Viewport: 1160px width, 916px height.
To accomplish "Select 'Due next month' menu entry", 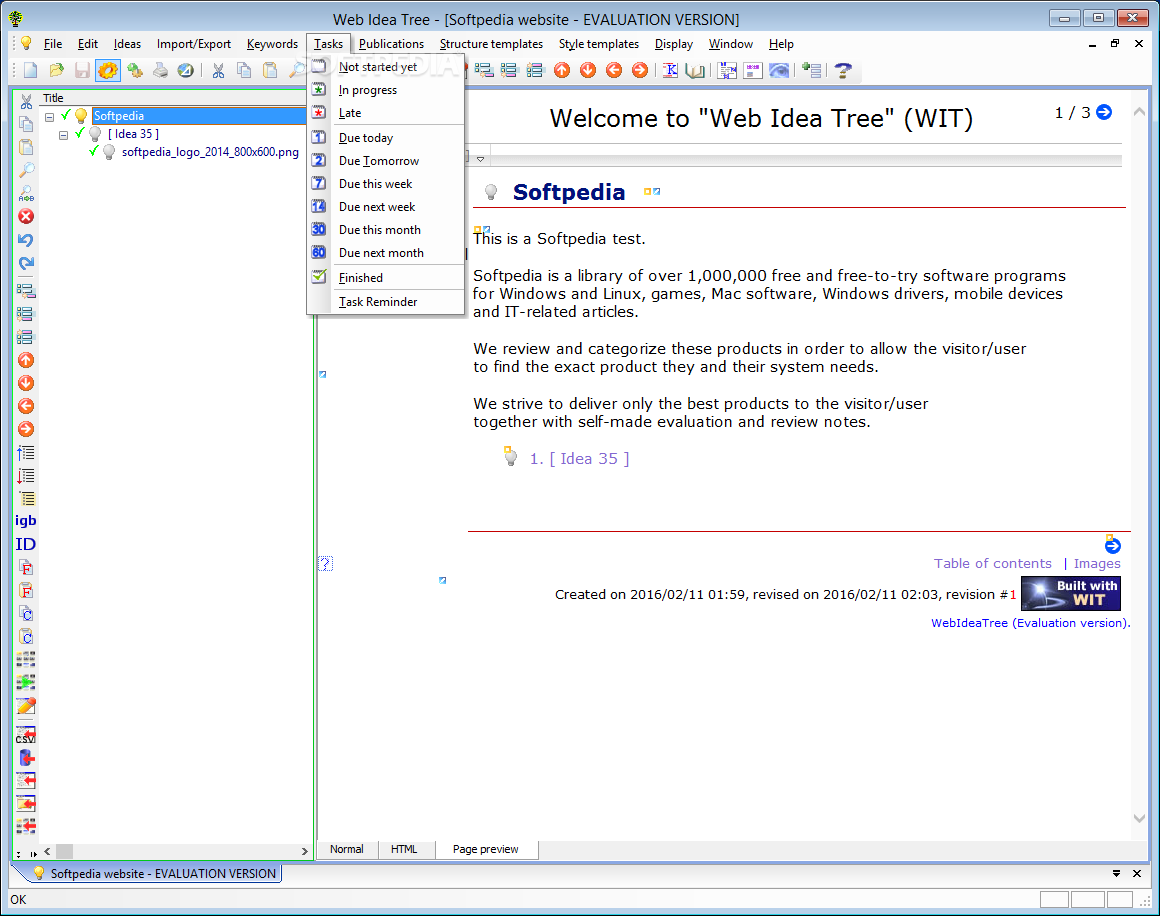I will (x=385, y=252).
